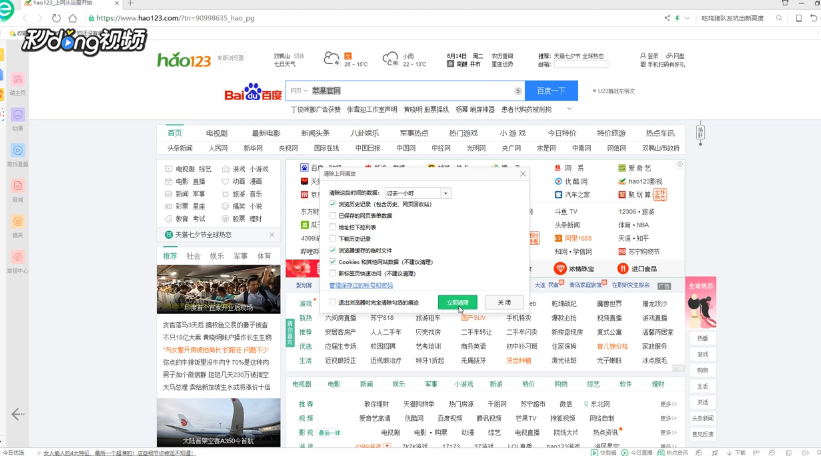The height and width of the screenshot is (456, 821).
Task: Expand the hot search suggestions chevron
Action: coord(569,109)
